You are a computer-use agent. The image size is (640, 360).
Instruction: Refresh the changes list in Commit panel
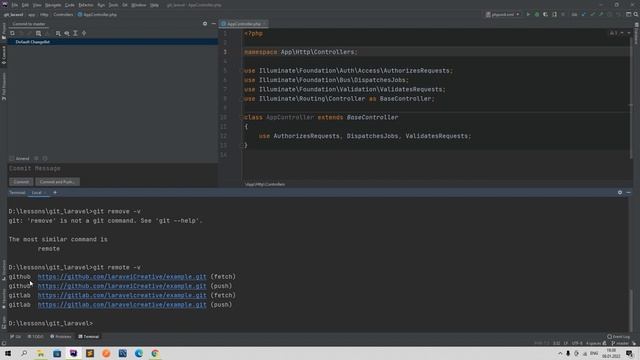click(x=12, y=33)
